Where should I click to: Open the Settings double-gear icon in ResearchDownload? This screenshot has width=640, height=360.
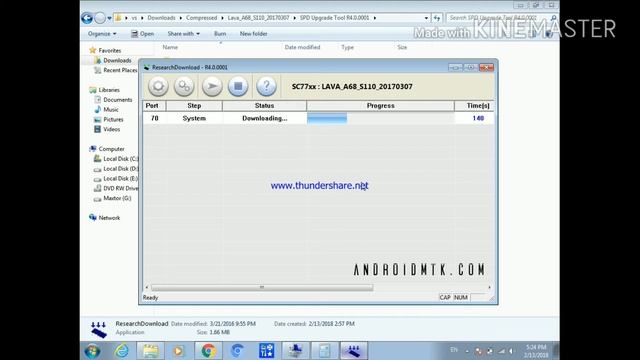coord(184,86)
